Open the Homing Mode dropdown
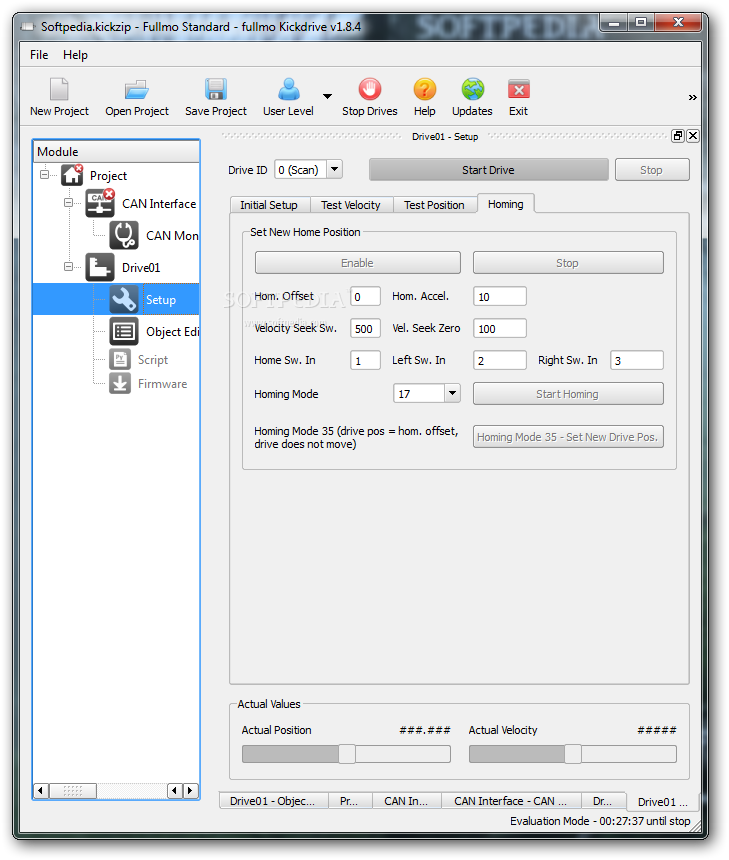This screenshot has height=860, width=729. pos(452,393)
